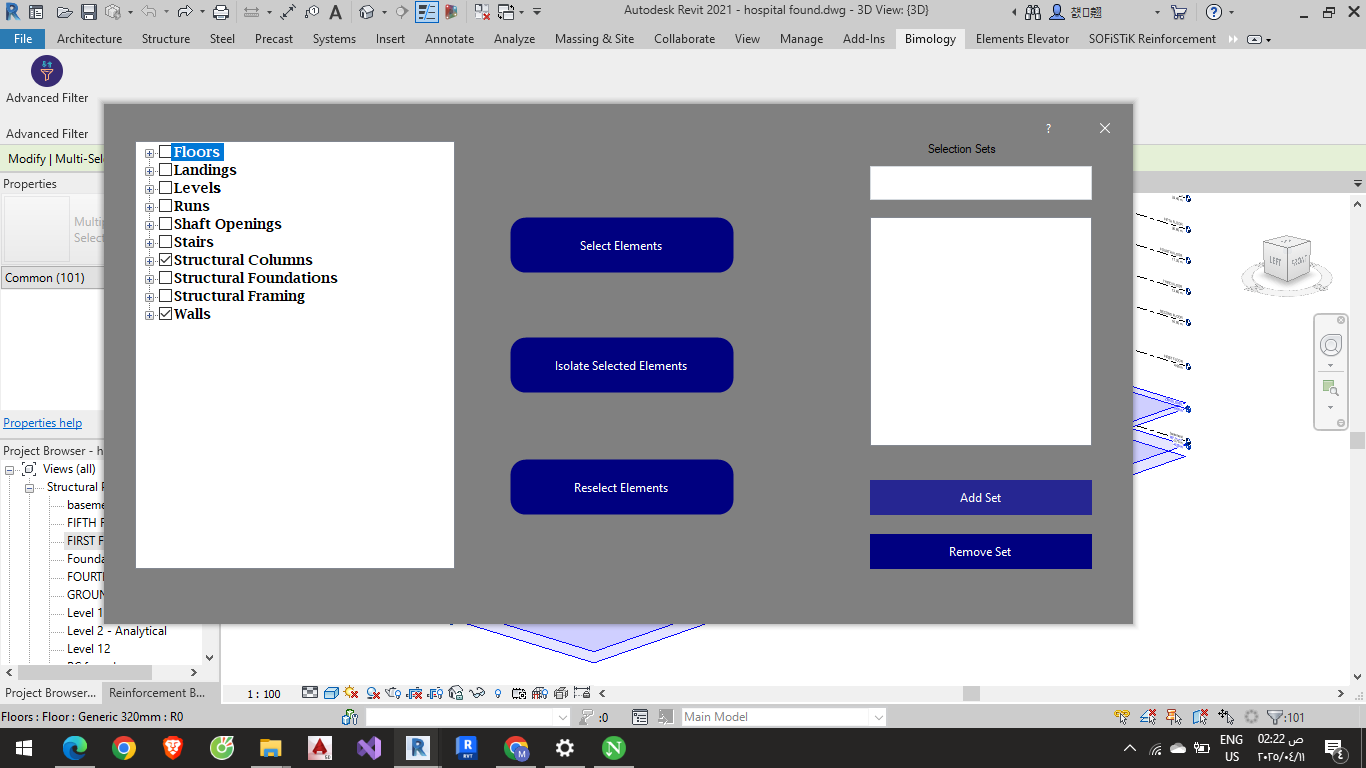Select the Text tool 'A' icon
Viewport: 1366px width, 768px height.
click(335, 12)
